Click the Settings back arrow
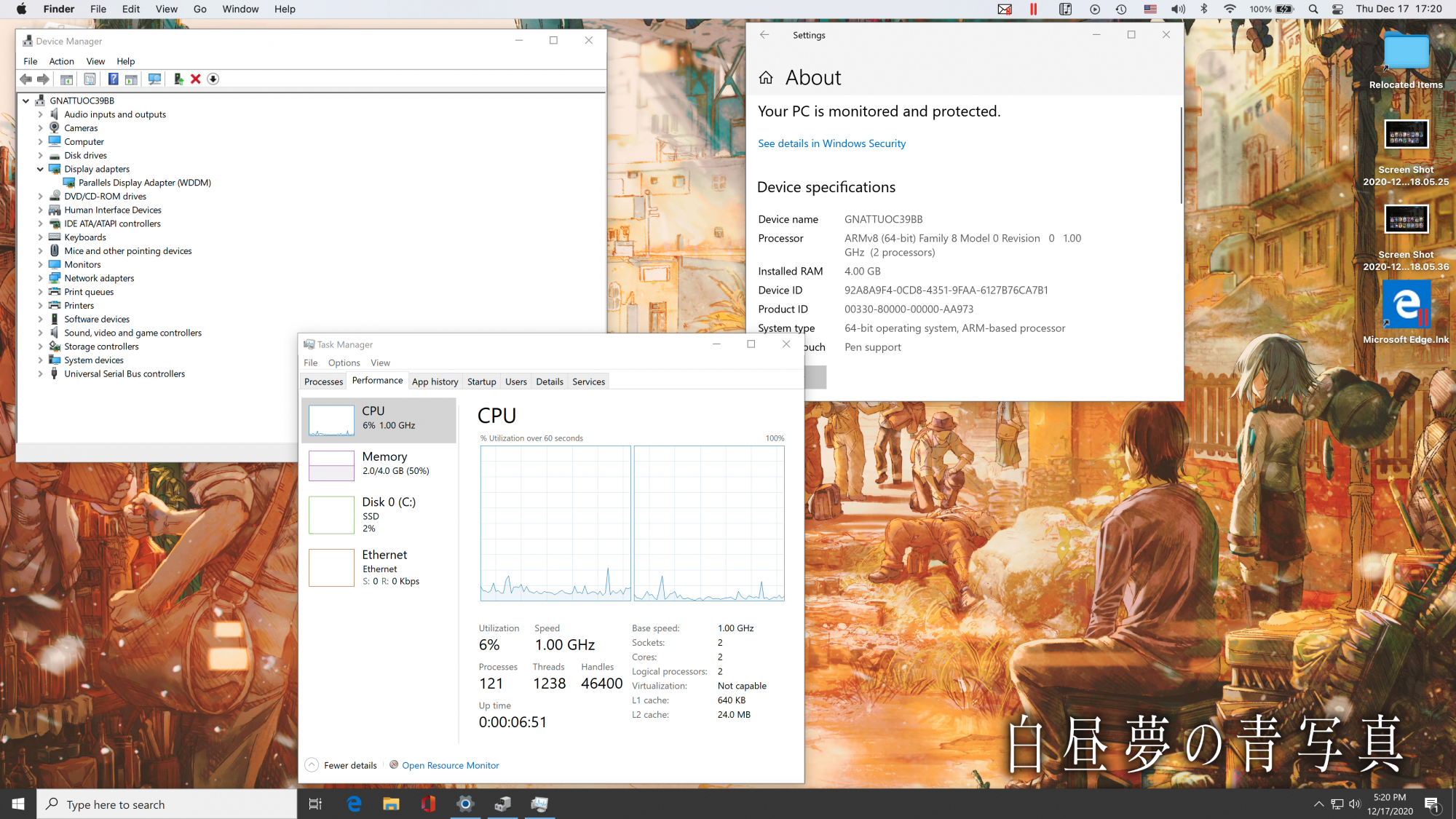 coord(764,35)
